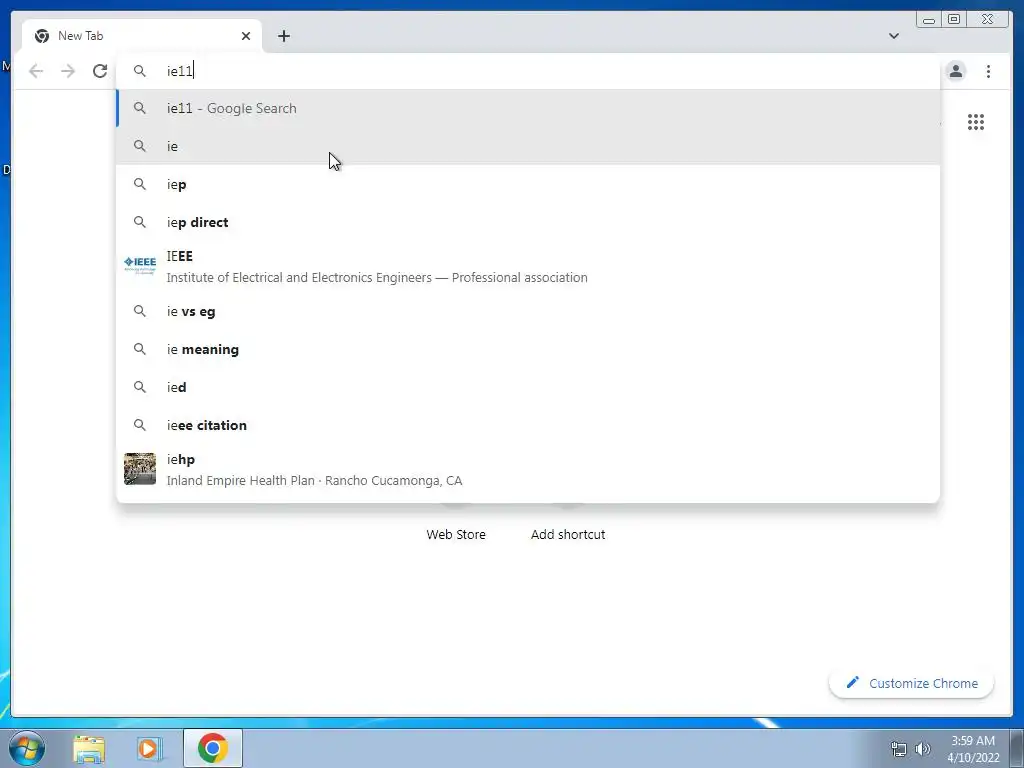1024x768 pixels.
Task: Open the network tray icon
Action: coord(899,749)
